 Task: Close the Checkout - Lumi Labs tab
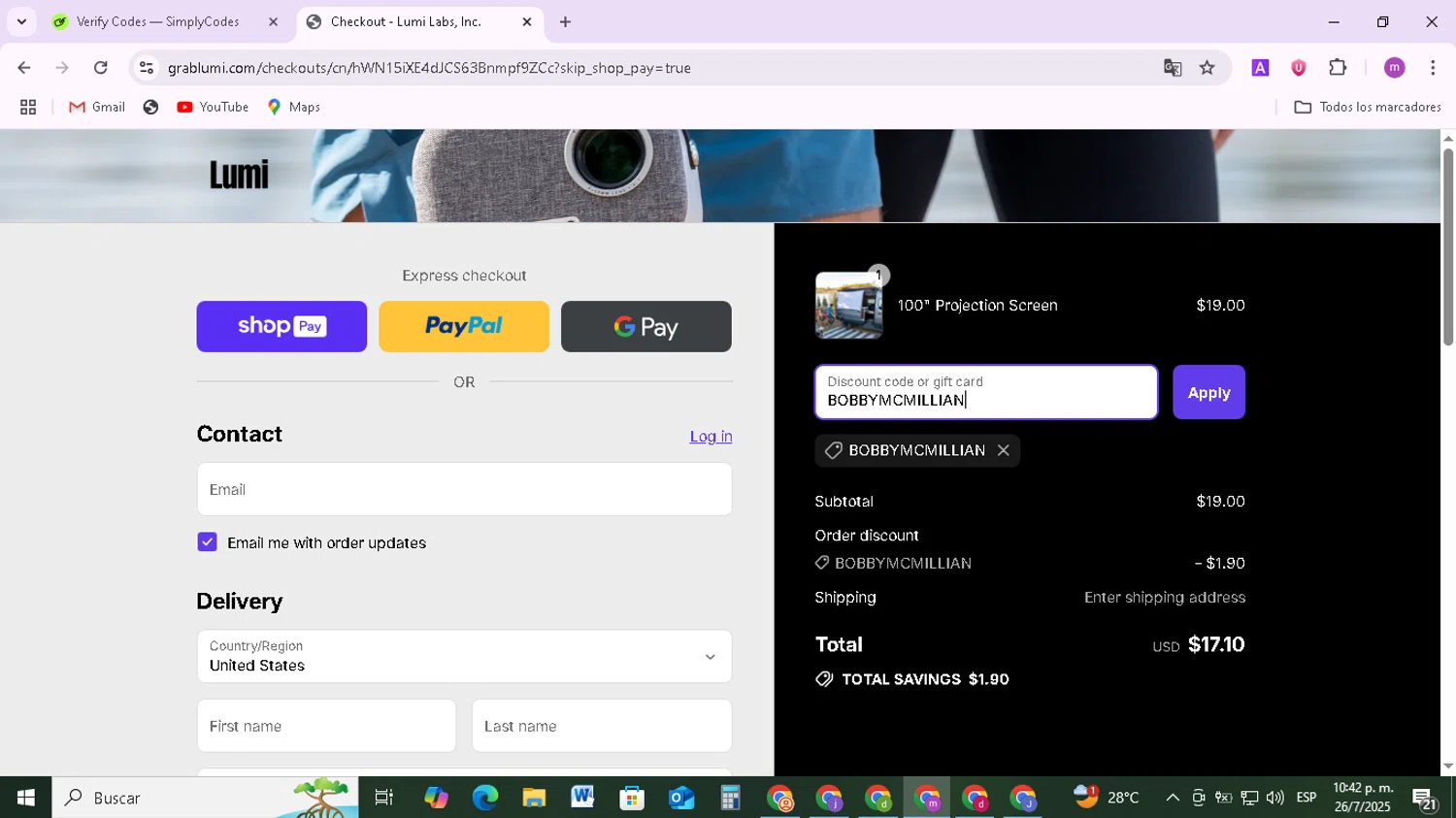click(x=527, y=21)
